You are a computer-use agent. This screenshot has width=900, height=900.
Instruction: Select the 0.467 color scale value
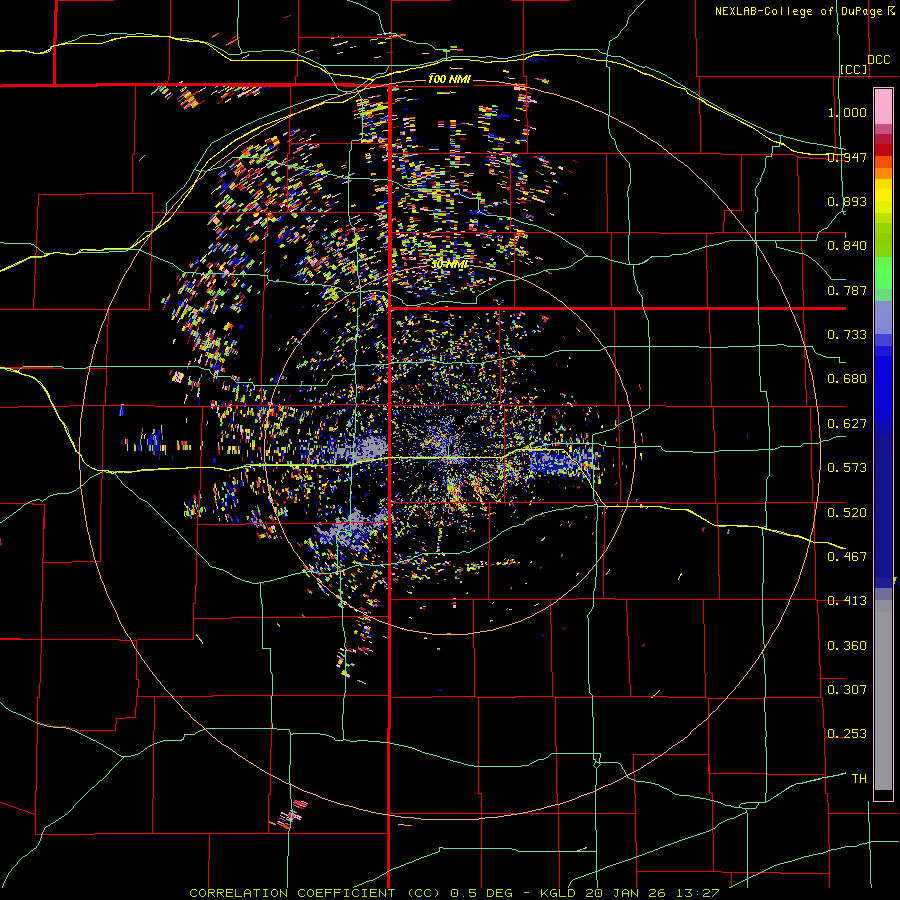pos(847,556)
